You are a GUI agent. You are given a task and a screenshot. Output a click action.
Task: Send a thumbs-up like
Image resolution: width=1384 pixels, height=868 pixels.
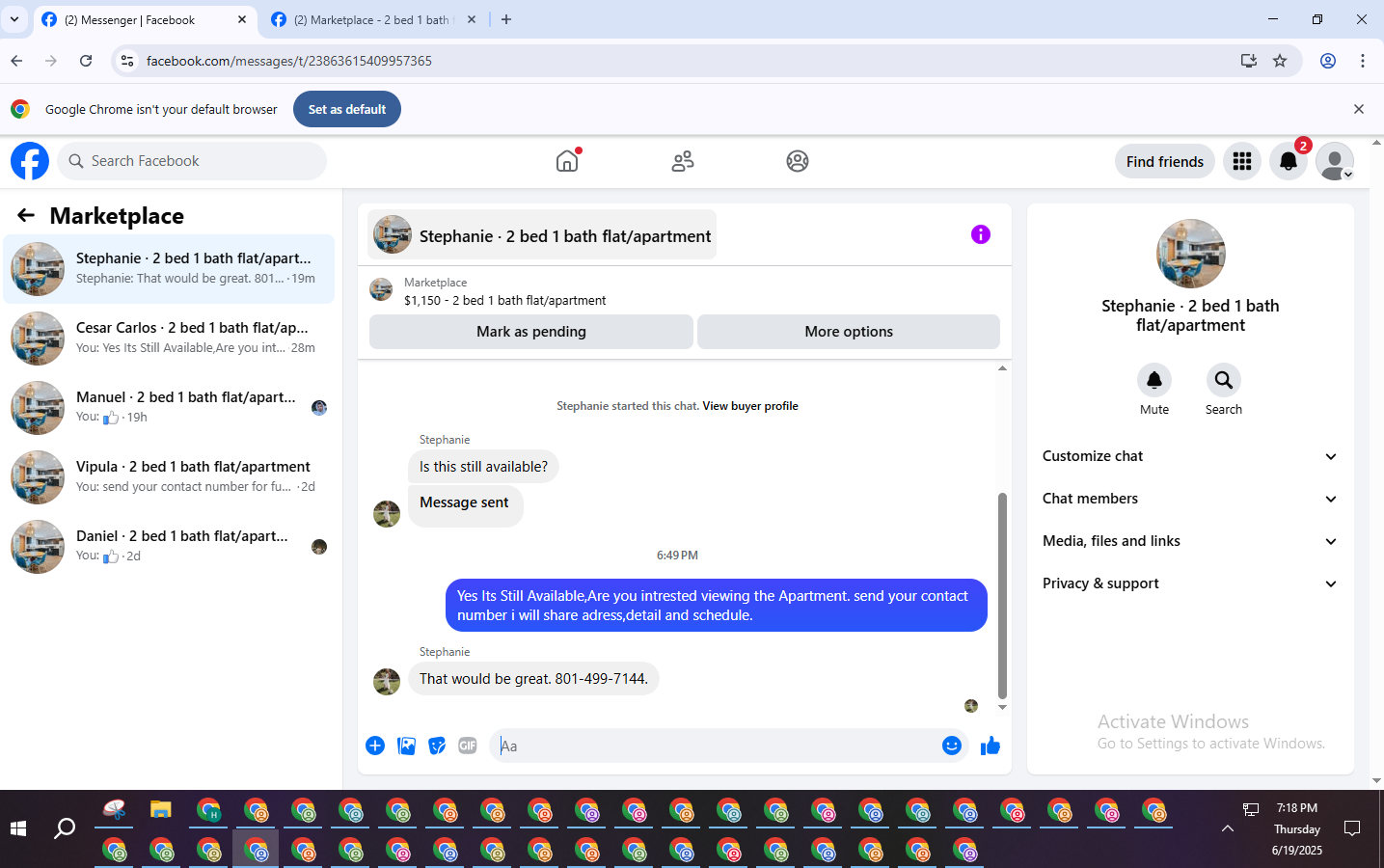991,746
